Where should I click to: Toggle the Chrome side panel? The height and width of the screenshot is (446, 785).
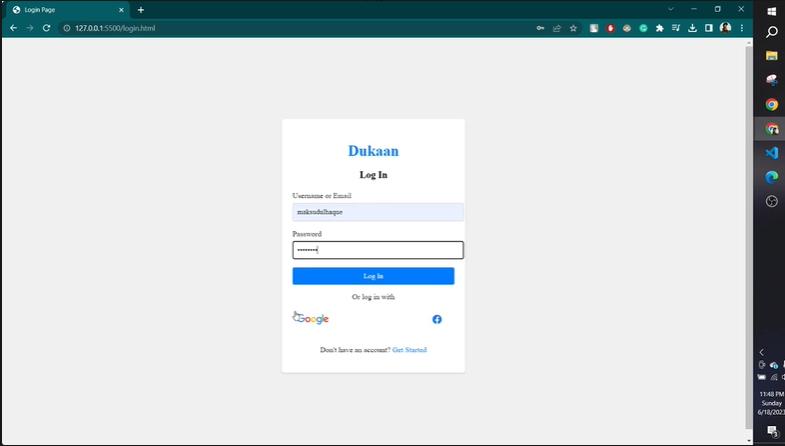pyautogui.click(x=709, y=28)
